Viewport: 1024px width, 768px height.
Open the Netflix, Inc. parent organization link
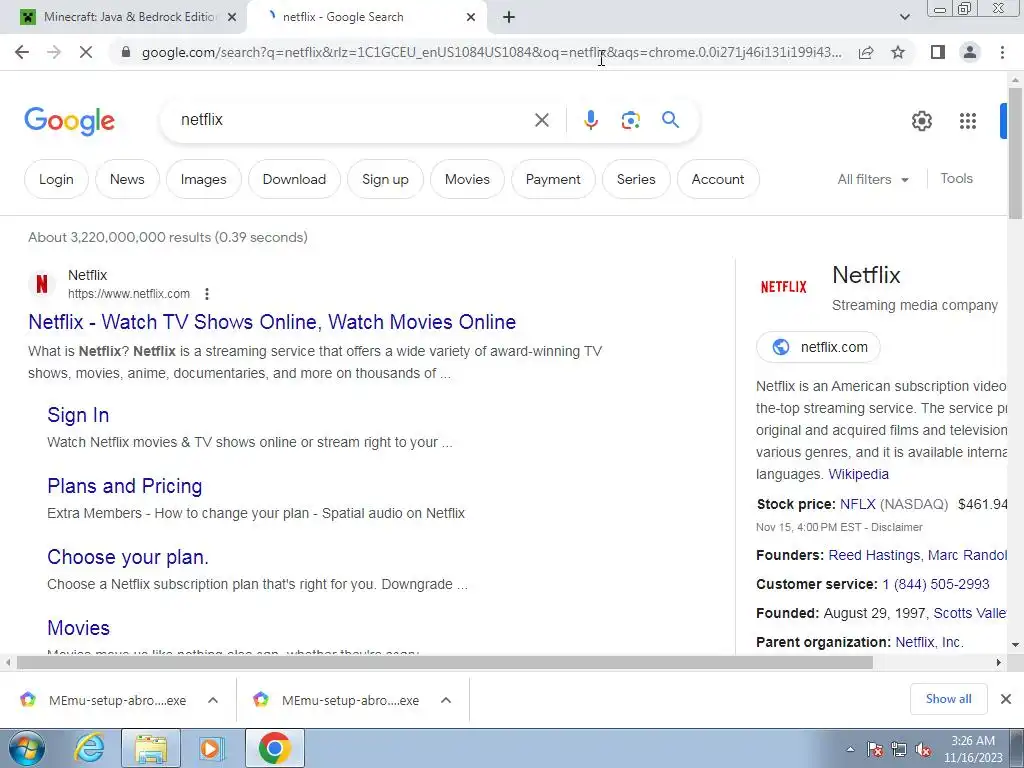929,642
